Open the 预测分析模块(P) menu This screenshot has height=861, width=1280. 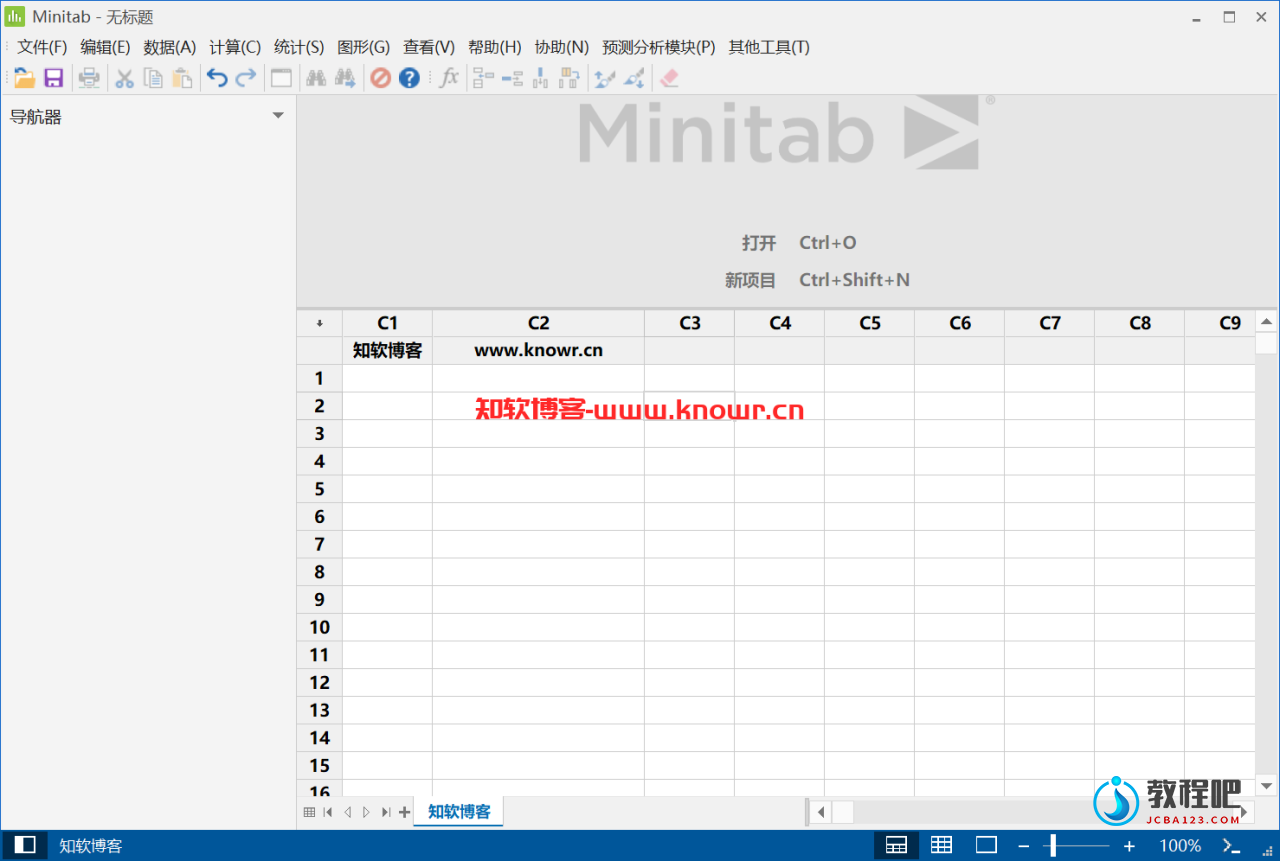[659, 47]
